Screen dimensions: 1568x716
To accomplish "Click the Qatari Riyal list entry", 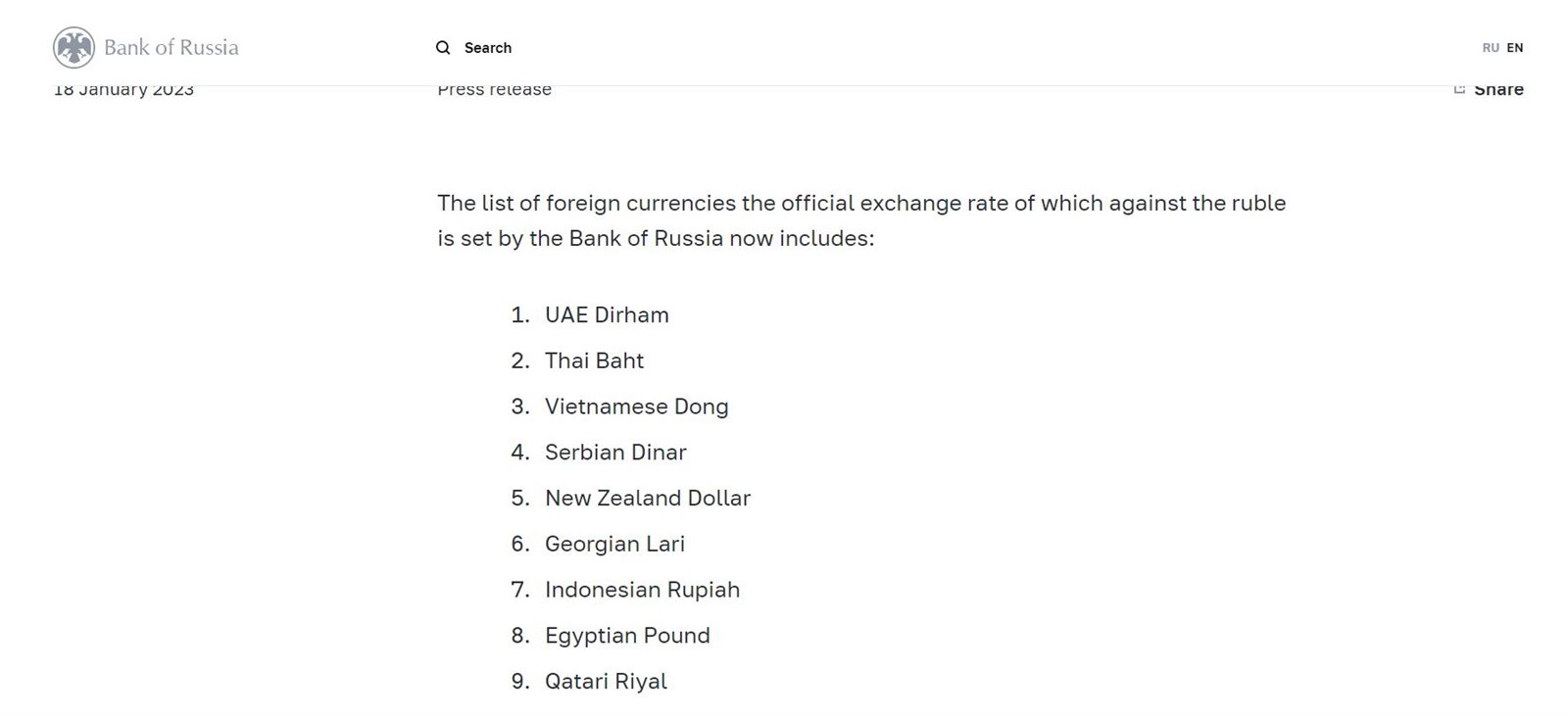I will (606, 682).
